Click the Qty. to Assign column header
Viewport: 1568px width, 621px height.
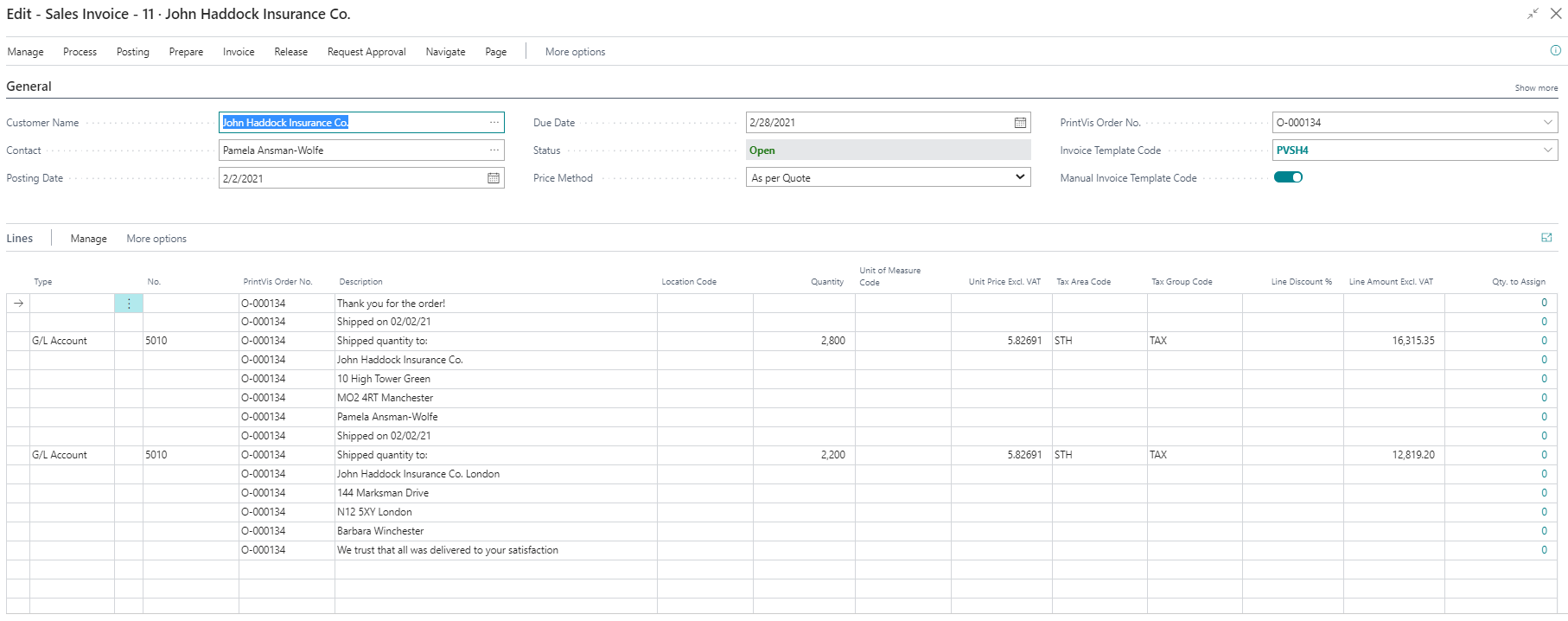pos(1519,282)
